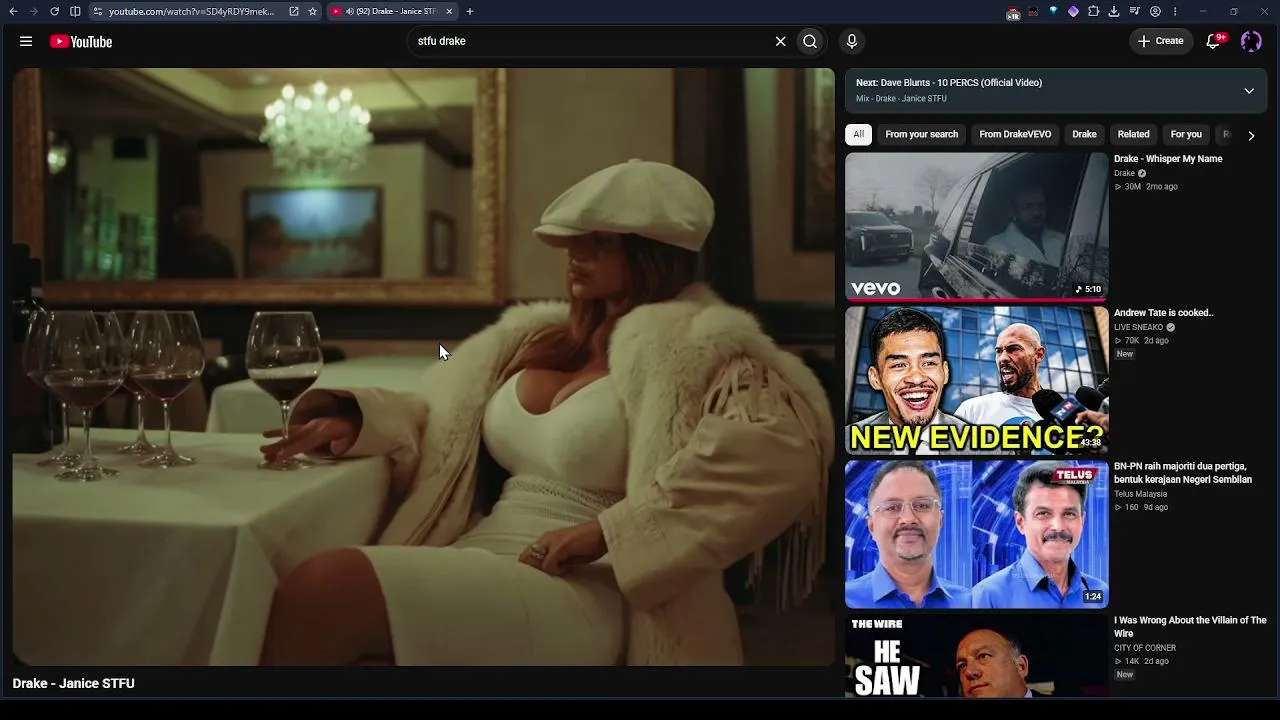Click the '70K 2d ago' view count text
Image resolution: width=1280 pixels, height=720 pixels.
[x=1141, y=341]
